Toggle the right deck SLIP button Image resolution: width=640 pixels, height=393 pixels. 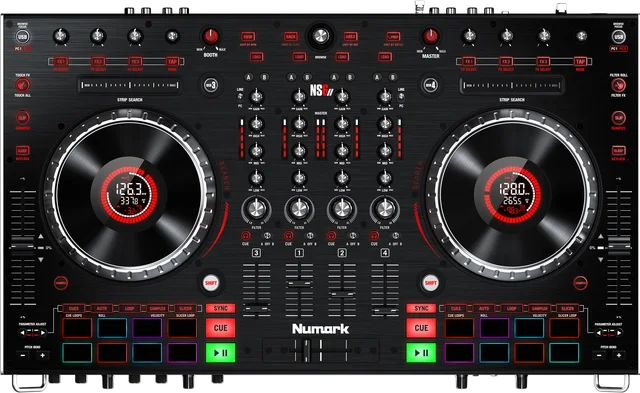618,118
